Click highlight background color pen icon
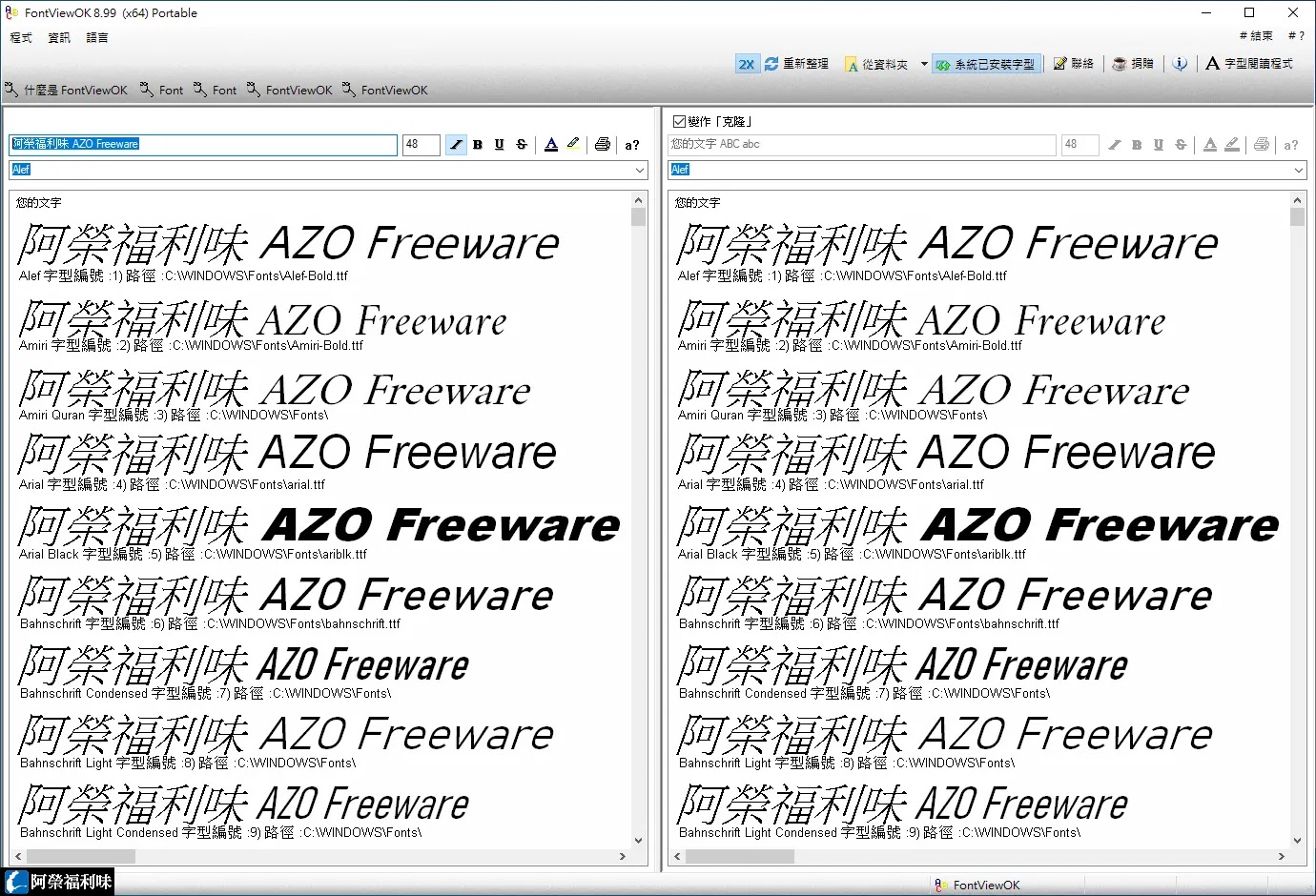1316x896 pixels. click(573, 145)
